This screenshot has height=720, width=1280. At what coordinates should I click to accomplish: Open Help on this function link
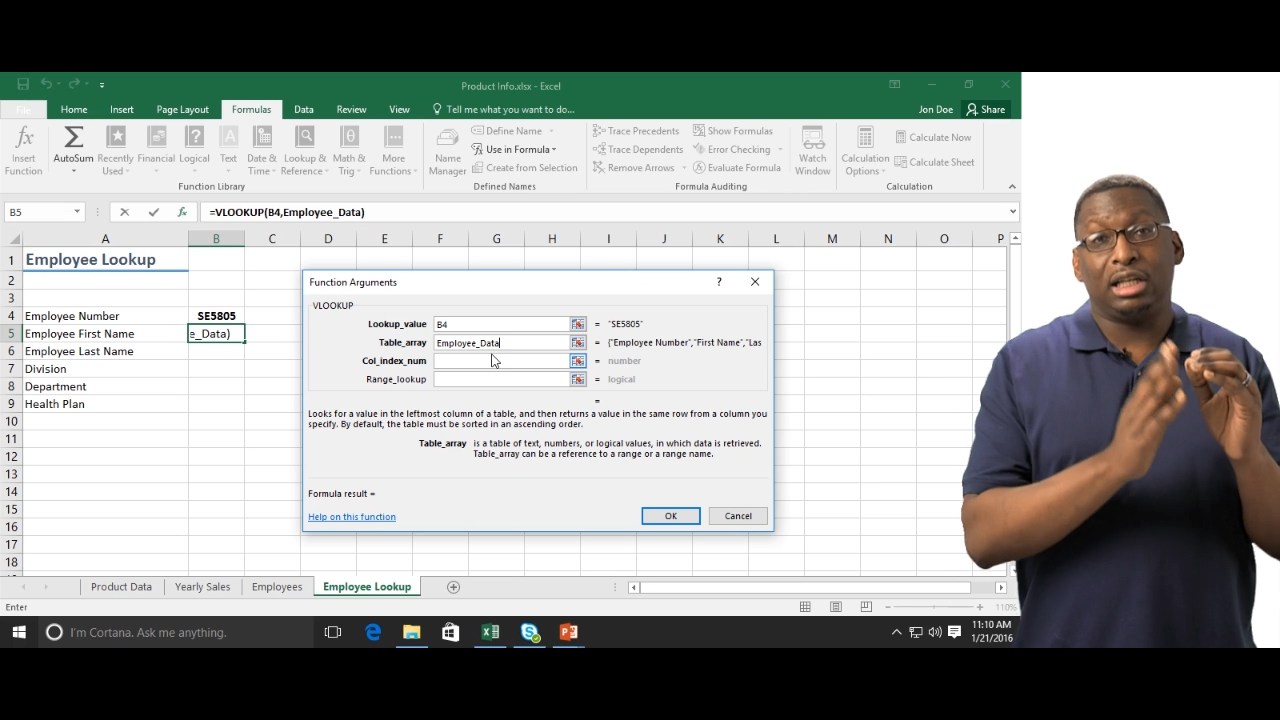click(x=352, y=517)
